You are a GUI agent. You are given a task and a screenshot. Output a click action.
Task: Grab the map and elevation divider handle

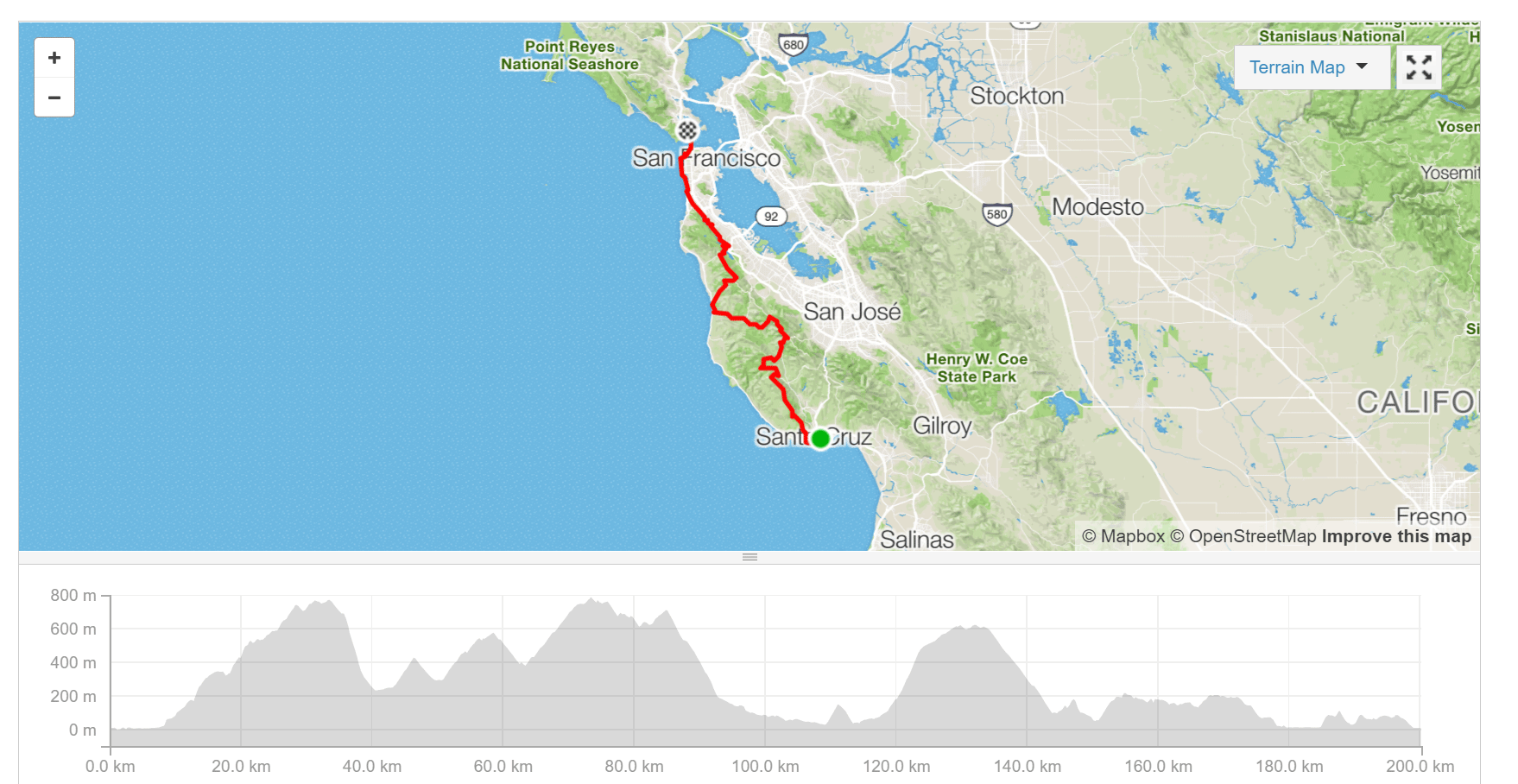(750, 557)
